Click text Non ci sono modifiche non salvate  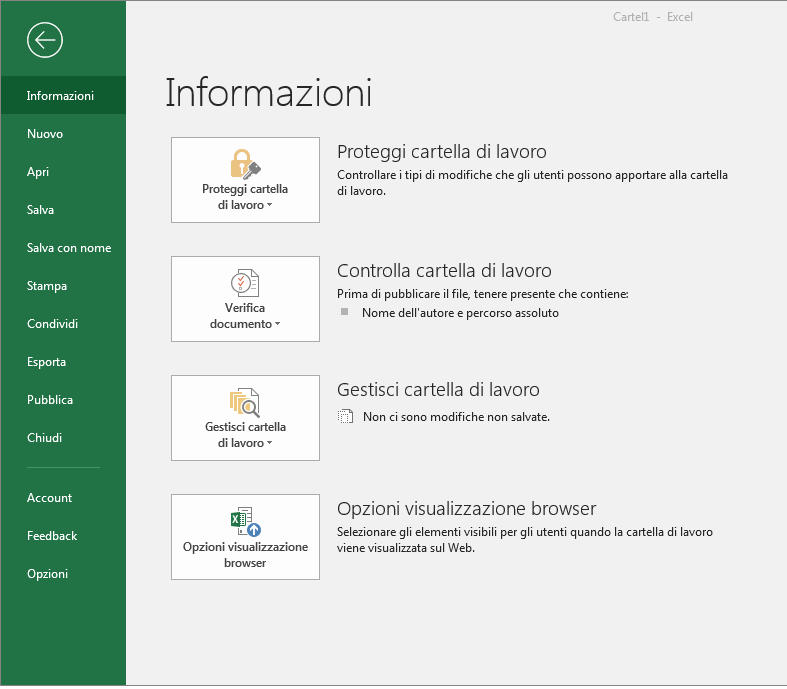point(456,417)
